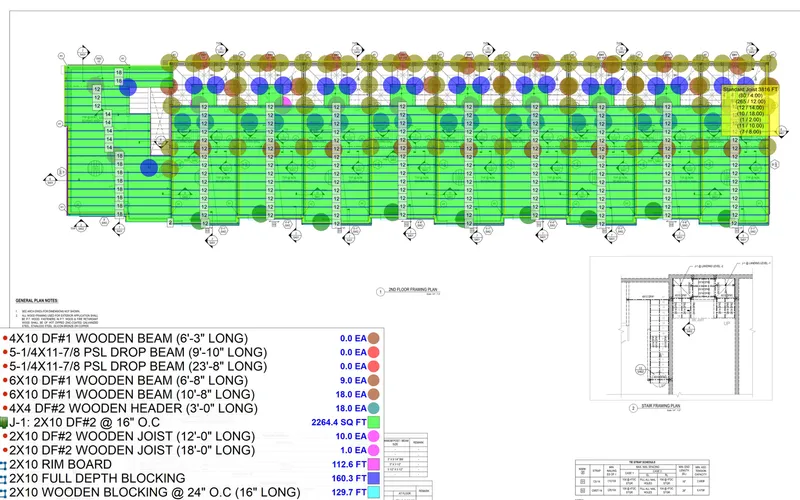Click the STAIR FRAMING PLAN title

coord(661,406)
